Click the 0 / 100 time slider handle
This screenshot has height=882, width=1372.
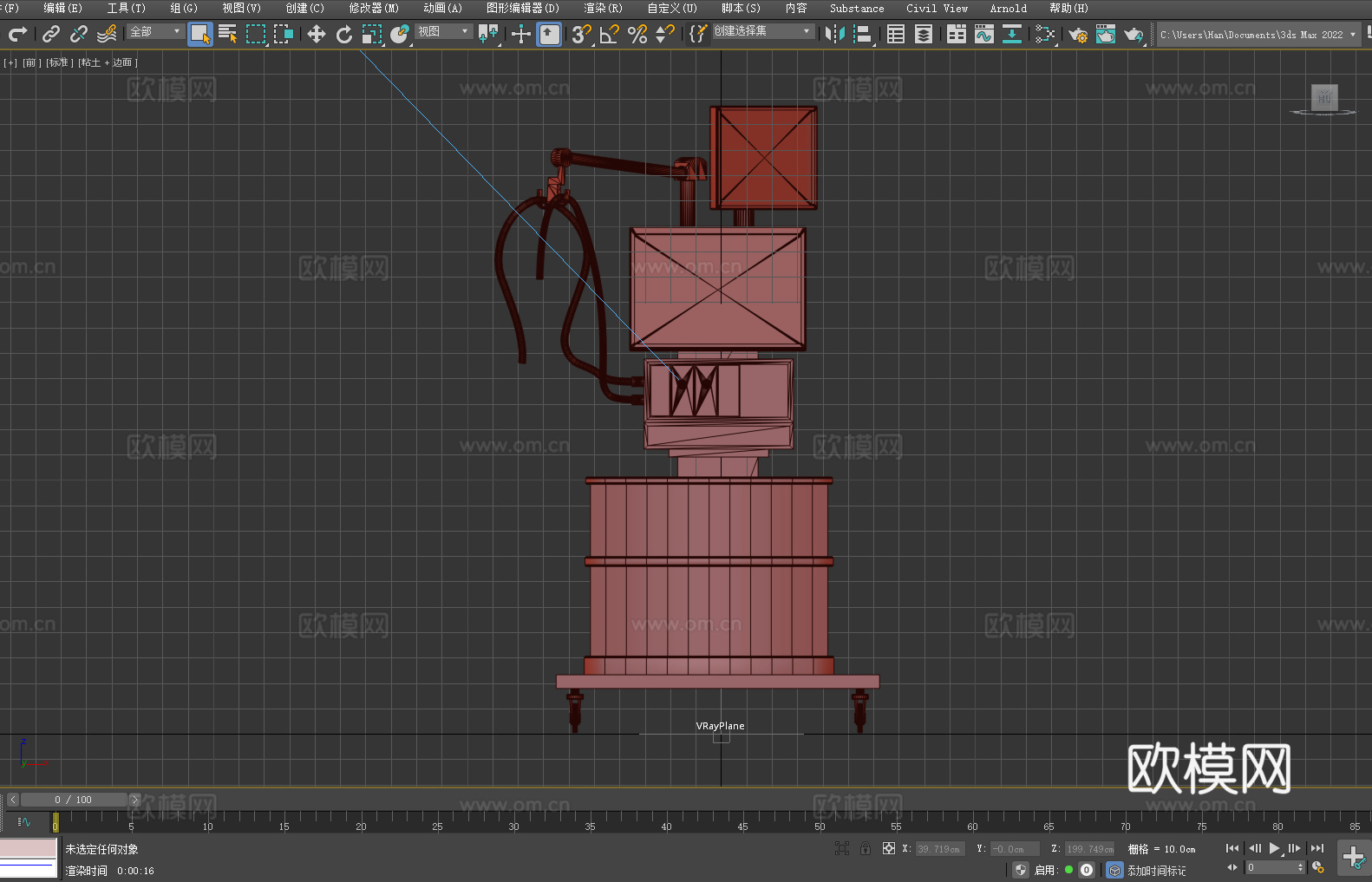74,800
